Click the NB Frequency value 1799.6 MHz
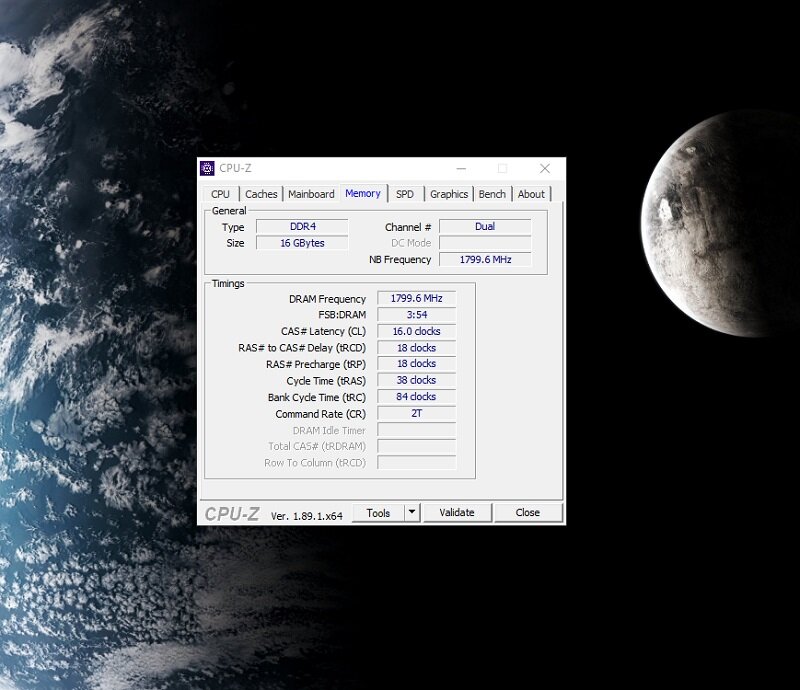 (485, 259)
